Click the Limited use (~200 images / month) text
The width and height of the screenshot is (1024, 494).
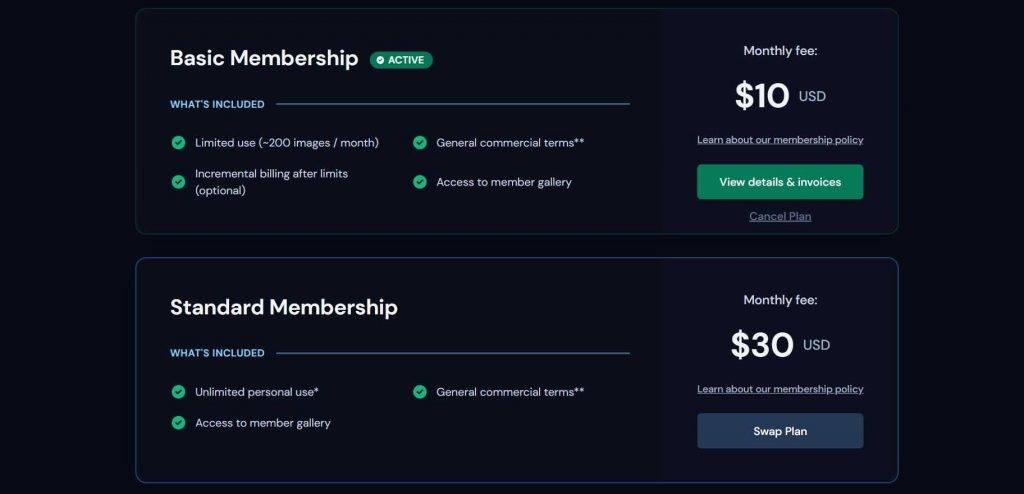[287, 143]
